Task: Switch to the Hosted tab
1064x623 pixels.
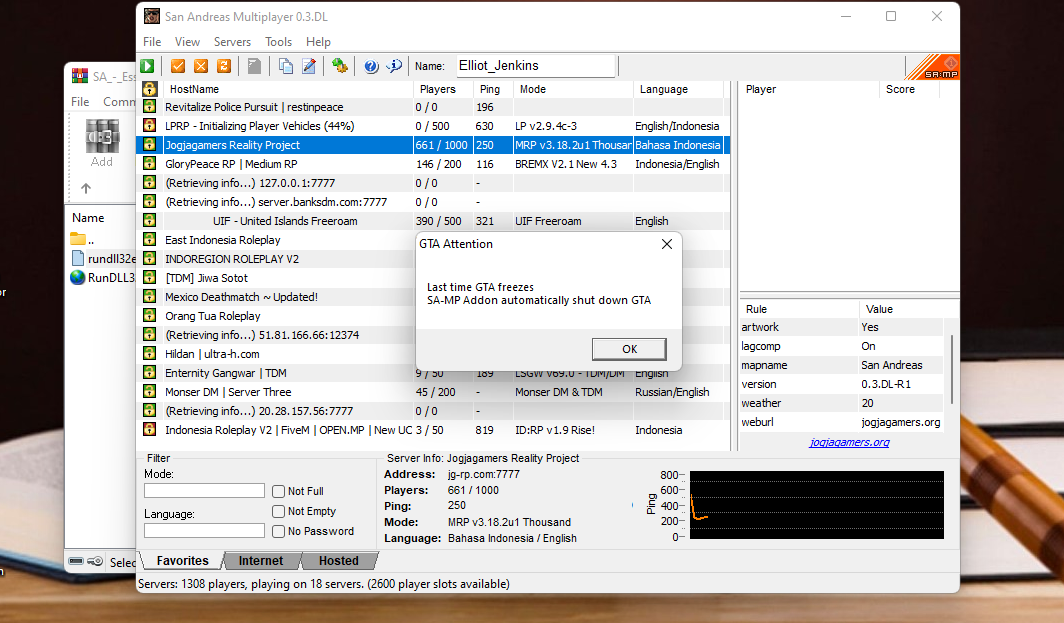Action: (x=339, y=561)
